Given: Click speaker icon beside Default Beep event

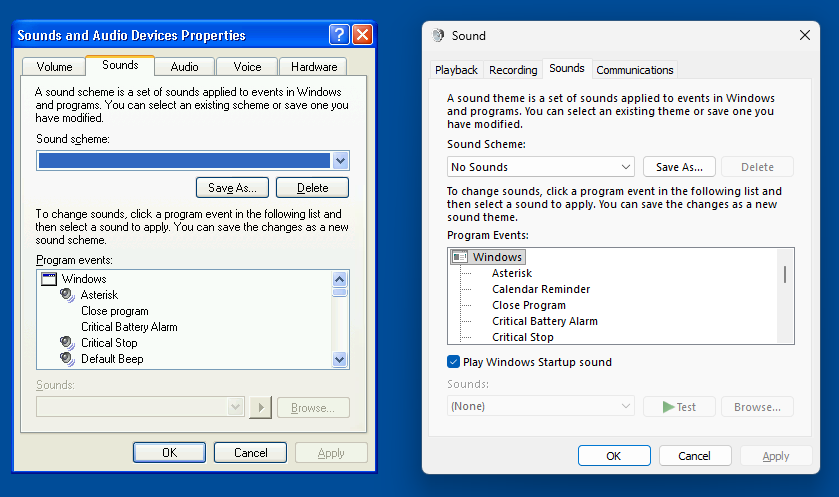Looking at the screenshot, I should tap(67, 359).
